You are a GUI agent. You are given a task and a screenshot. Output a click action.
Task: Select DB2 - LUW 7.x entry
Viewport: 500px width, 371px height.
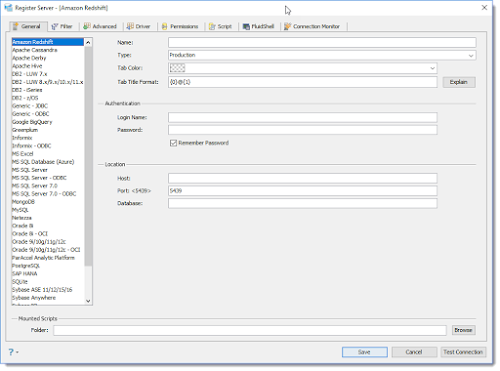(48, 74)
